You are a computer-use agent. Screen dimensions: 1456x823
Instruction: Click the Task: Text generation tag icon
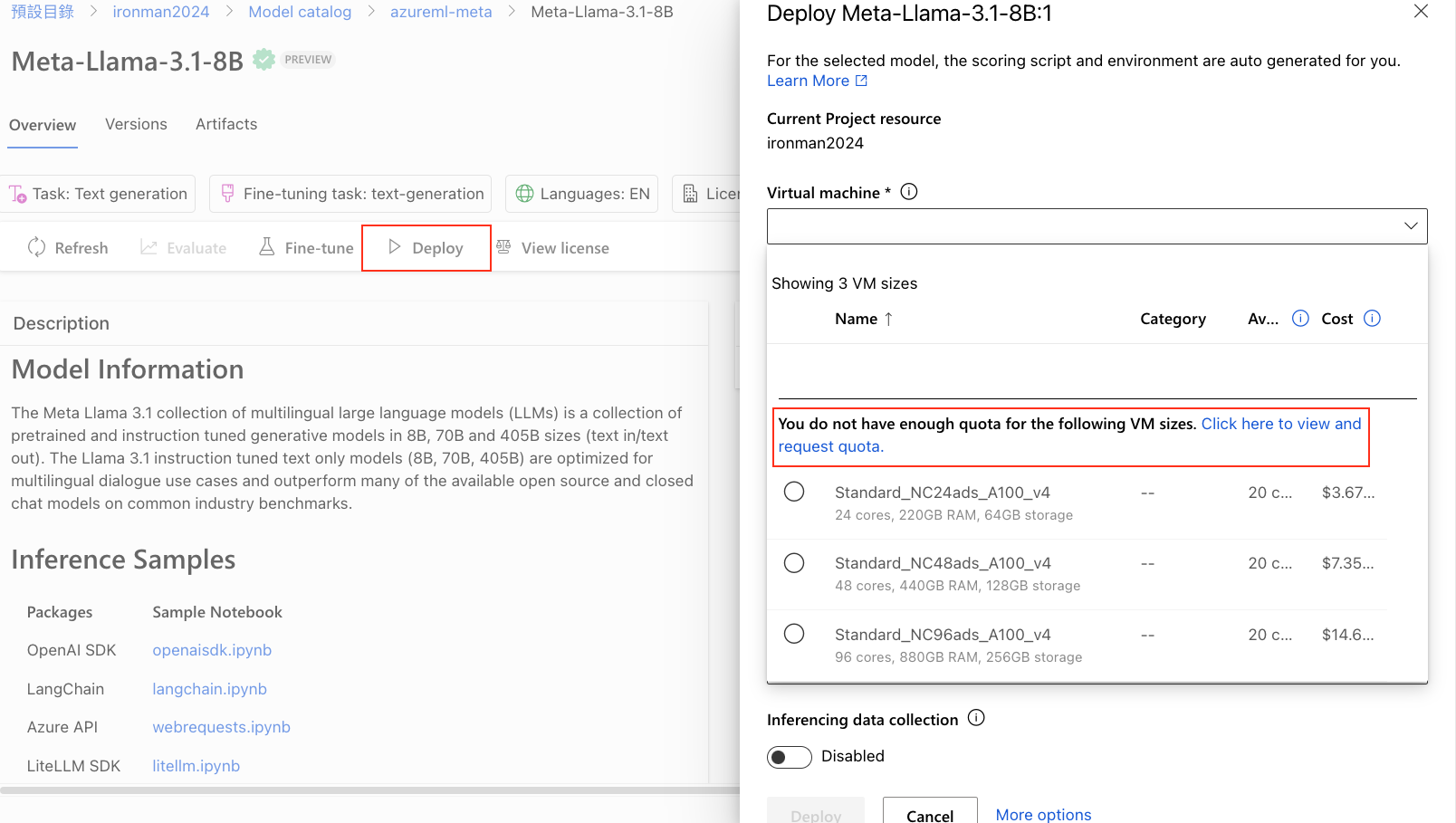[18, 194]
